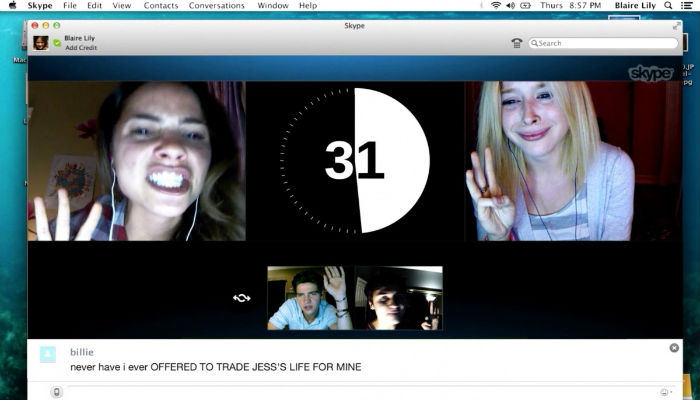Open the Apple menu
The image size is (700, 400).
click(x=12, y=6)
